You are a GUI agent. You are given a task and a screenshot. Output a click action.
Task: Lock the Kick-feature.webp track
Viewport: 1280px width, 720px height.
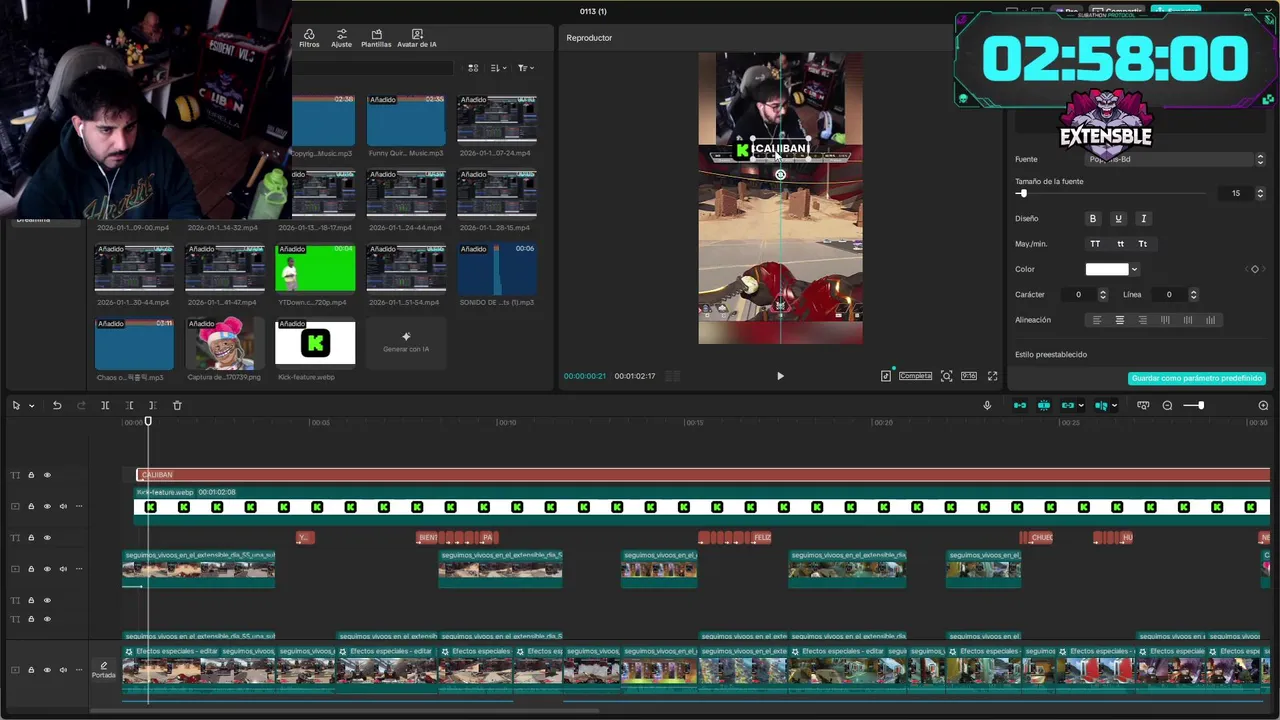[31, 506]
